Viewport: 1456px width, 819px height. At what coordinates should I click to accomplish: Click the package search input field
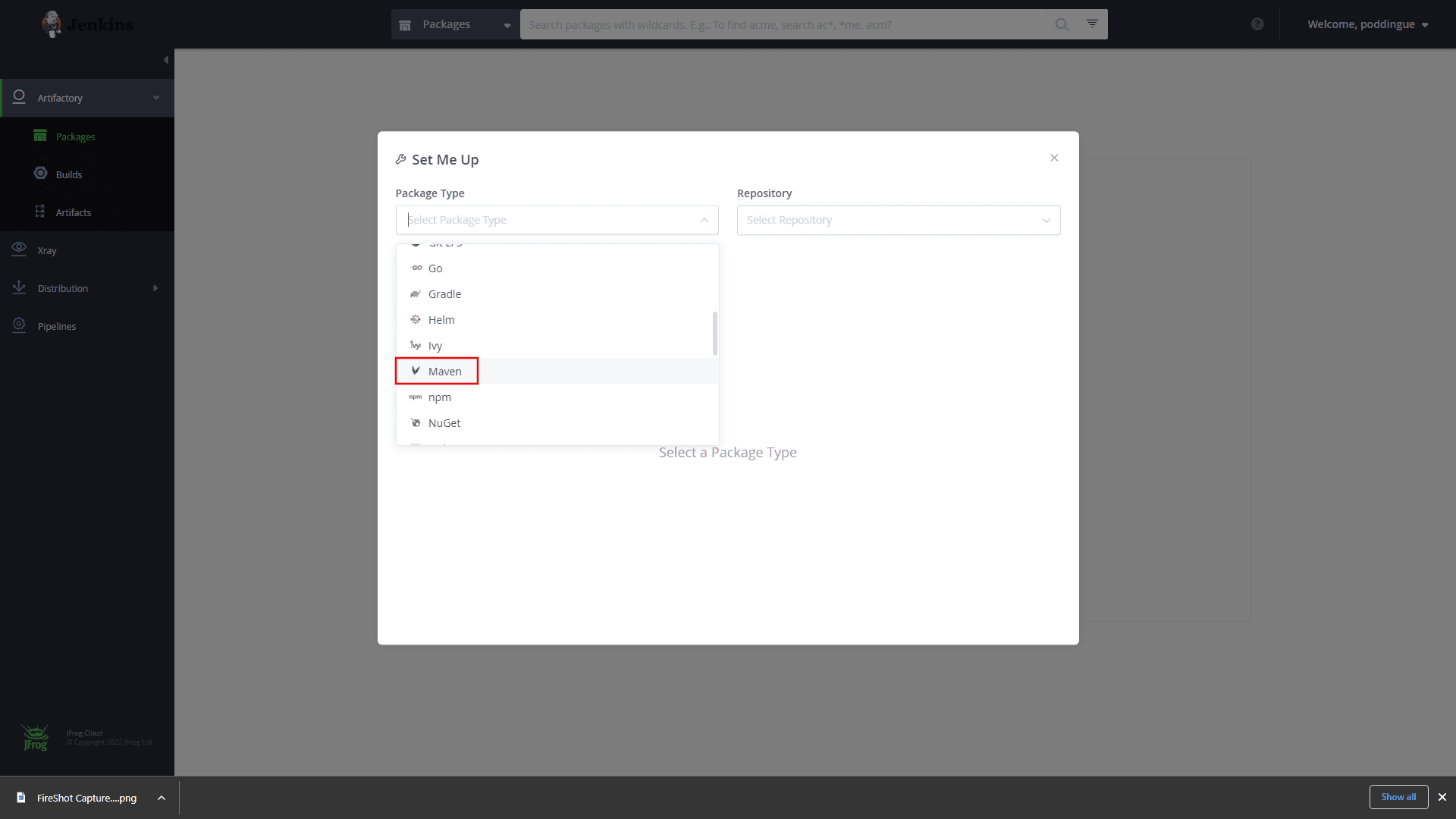(x=783, y=24)
